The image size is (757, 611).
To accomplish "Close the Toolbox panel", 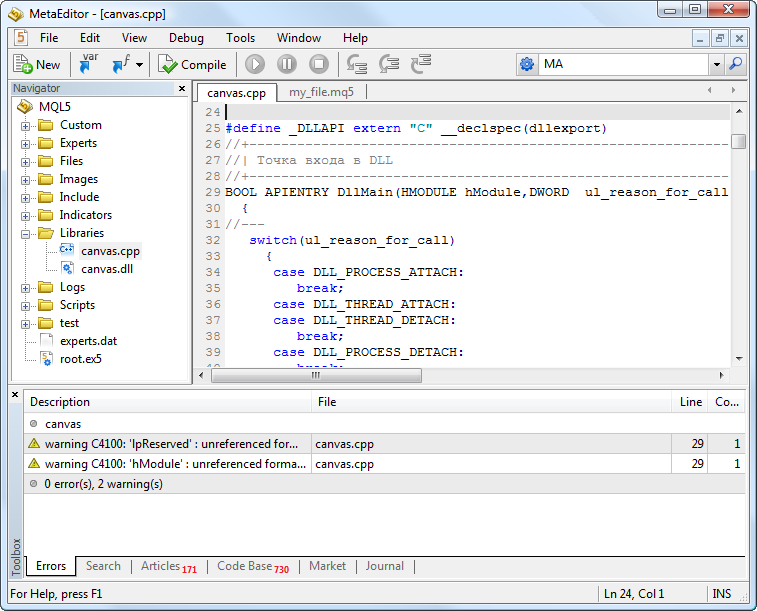I will tap(15, 395).
